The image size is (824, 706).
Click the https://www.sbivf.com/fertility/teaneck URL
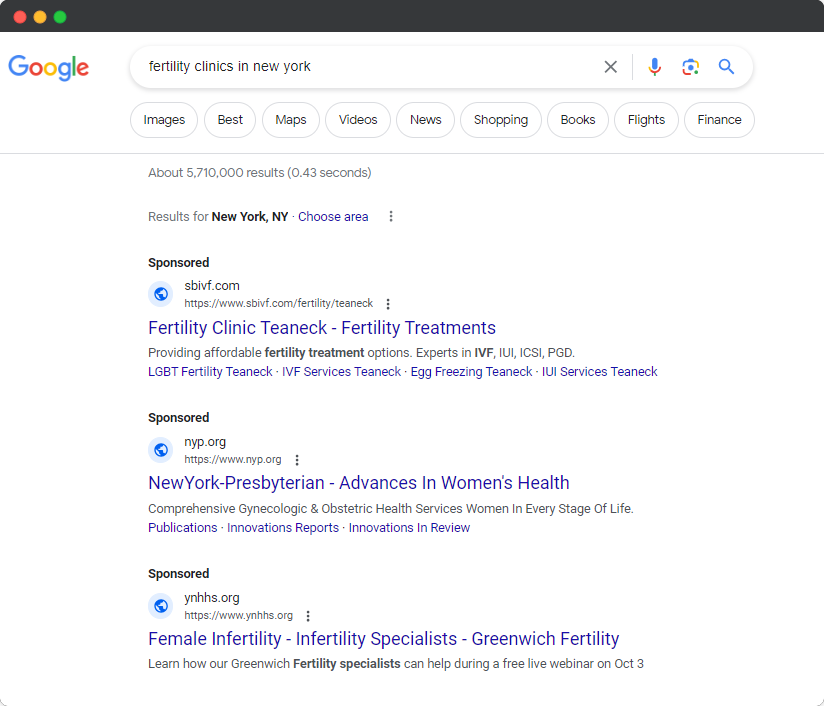tap(279, 303)
